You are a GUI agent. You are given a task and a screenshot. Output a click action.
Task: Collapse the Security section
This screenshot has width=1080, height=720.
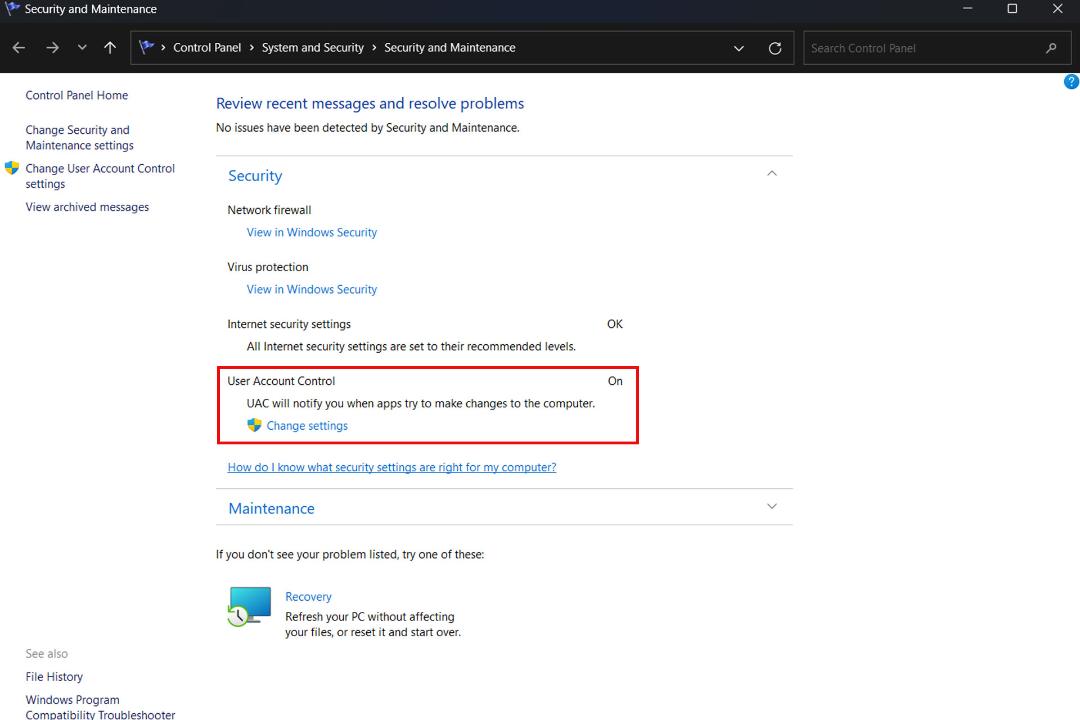click(x=771, y=174)
